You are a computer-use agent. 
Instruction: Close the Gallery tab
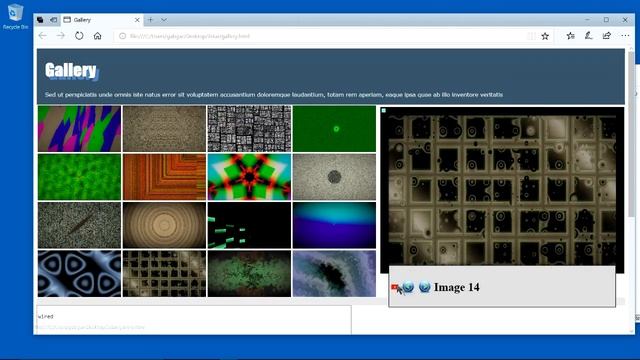(x=137, y=20)
